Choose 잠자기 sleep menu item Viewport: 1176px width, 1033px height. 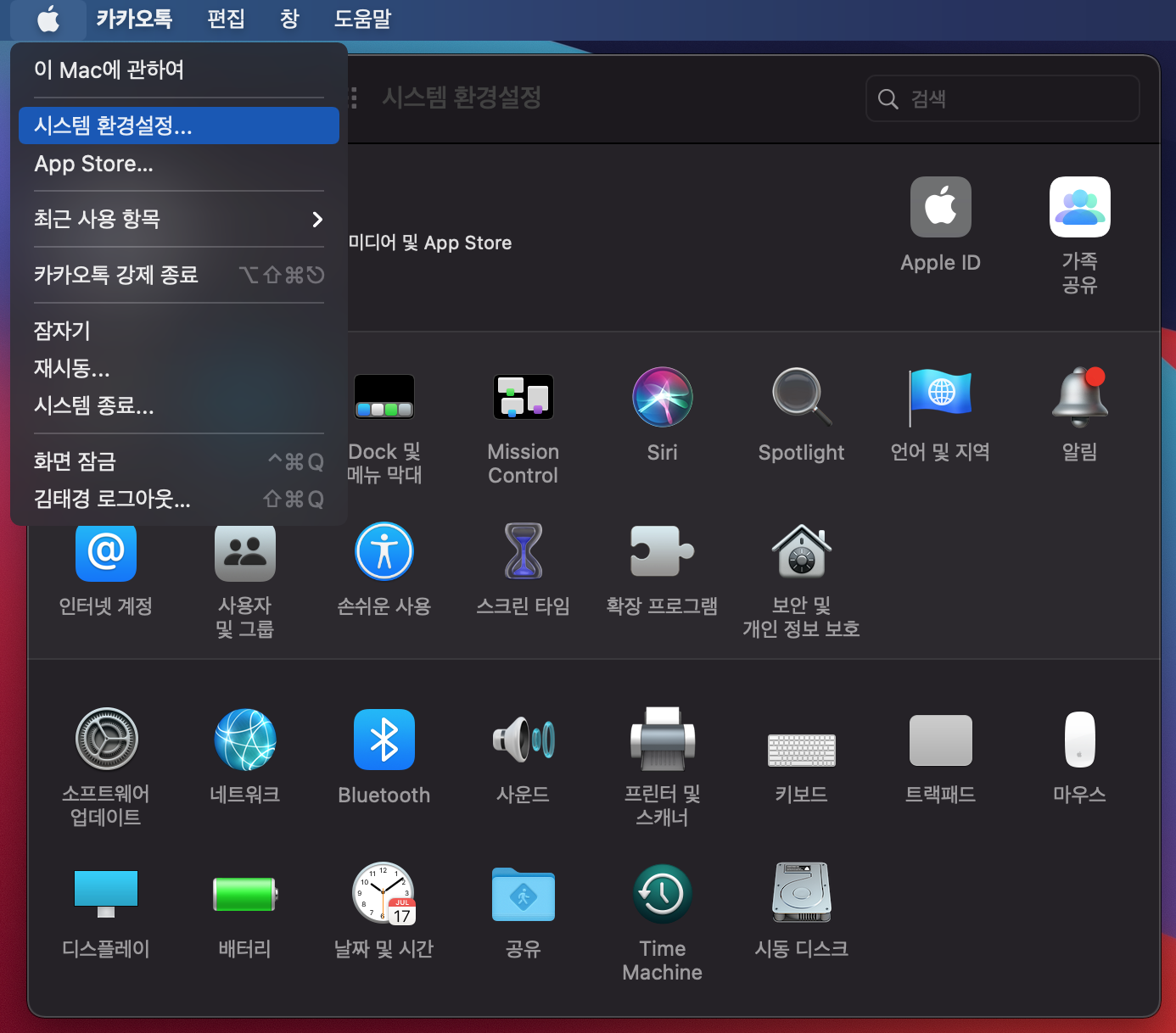point(178,331)
